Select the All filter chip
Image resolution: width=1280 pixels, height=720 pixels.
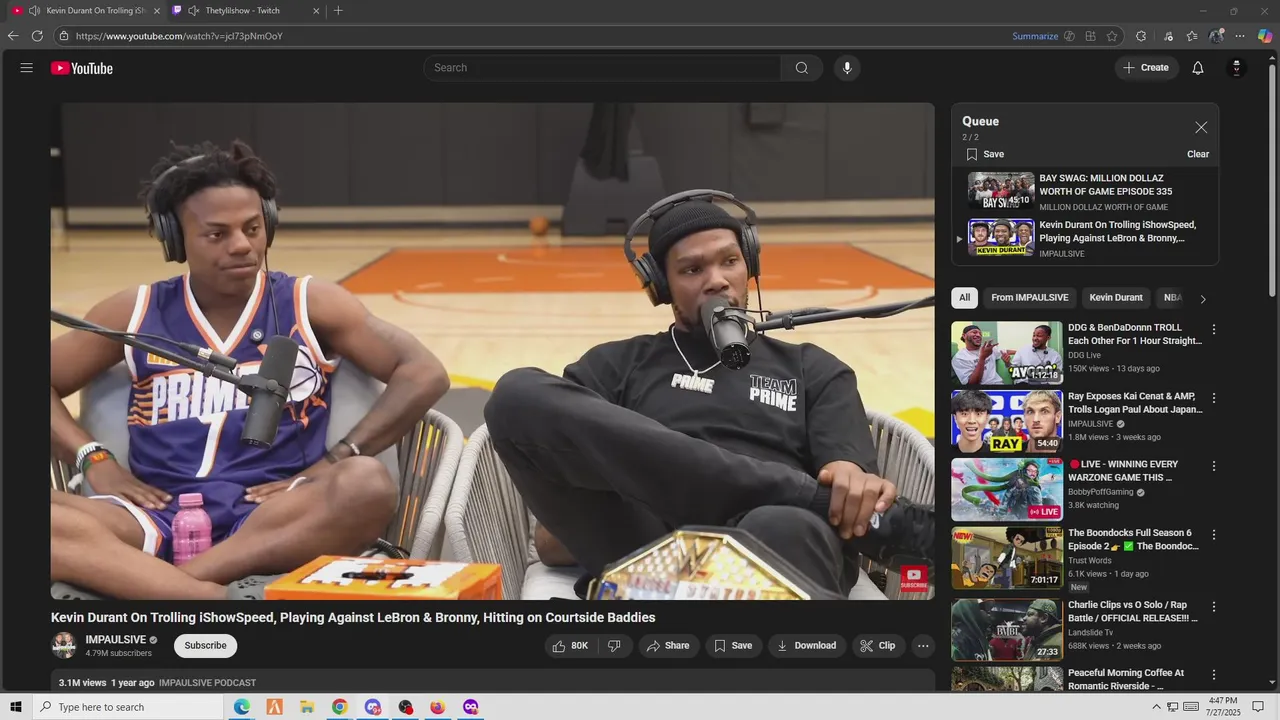[964, 298]
